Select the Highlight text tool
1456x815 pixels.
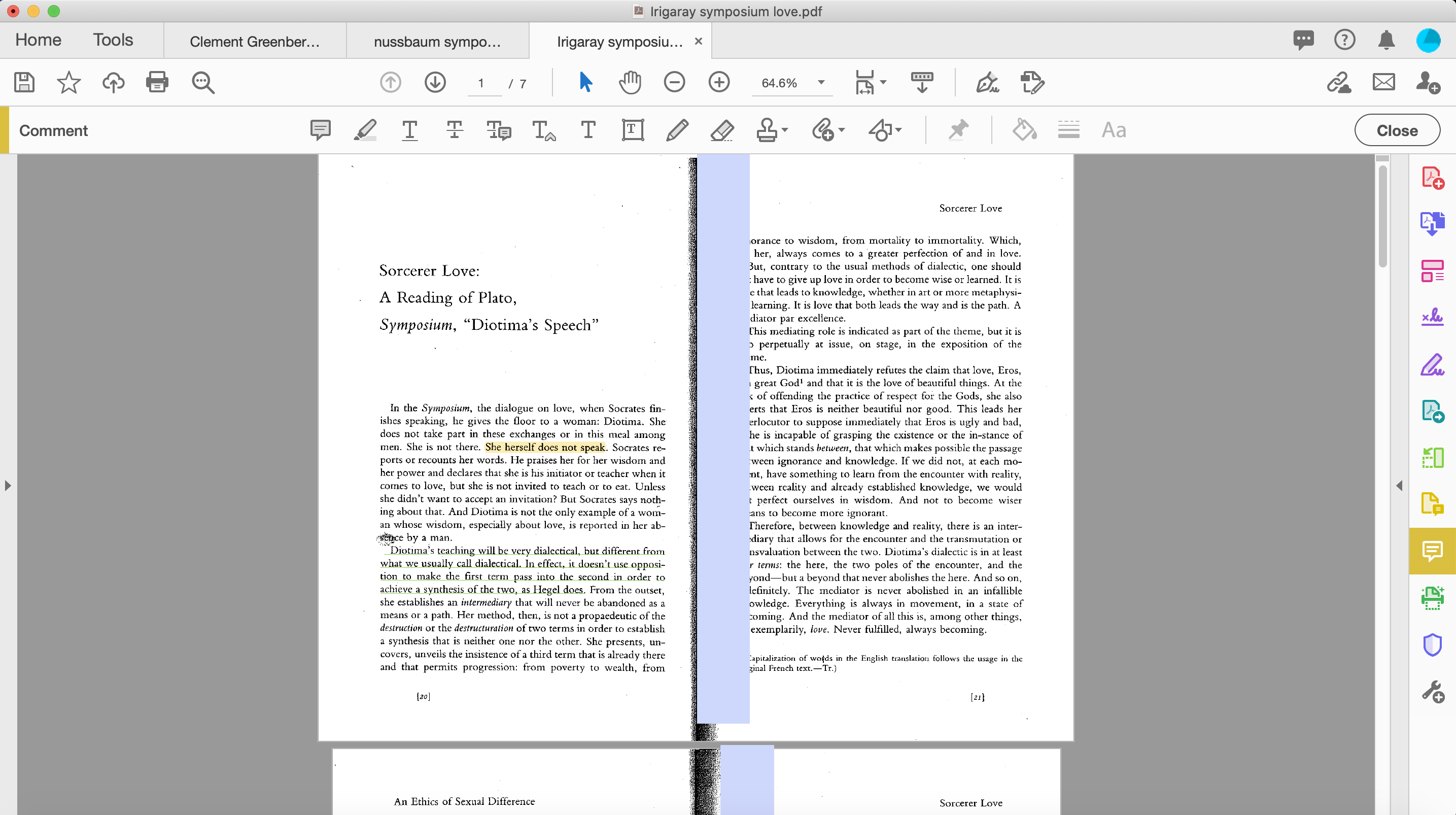[x=365, y=129]
